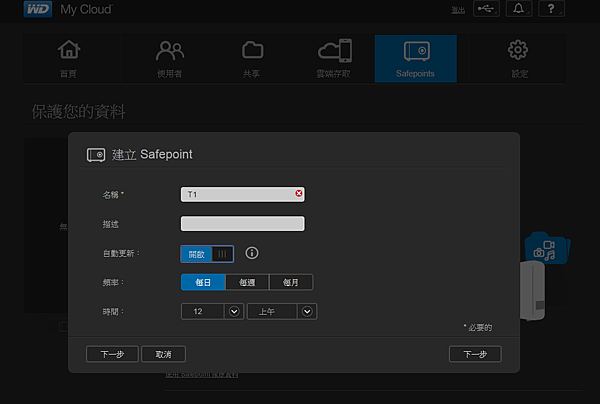Select 每週 weekly frequency
Viewport: 600px width, 404px height.
[x=247, y=282]
